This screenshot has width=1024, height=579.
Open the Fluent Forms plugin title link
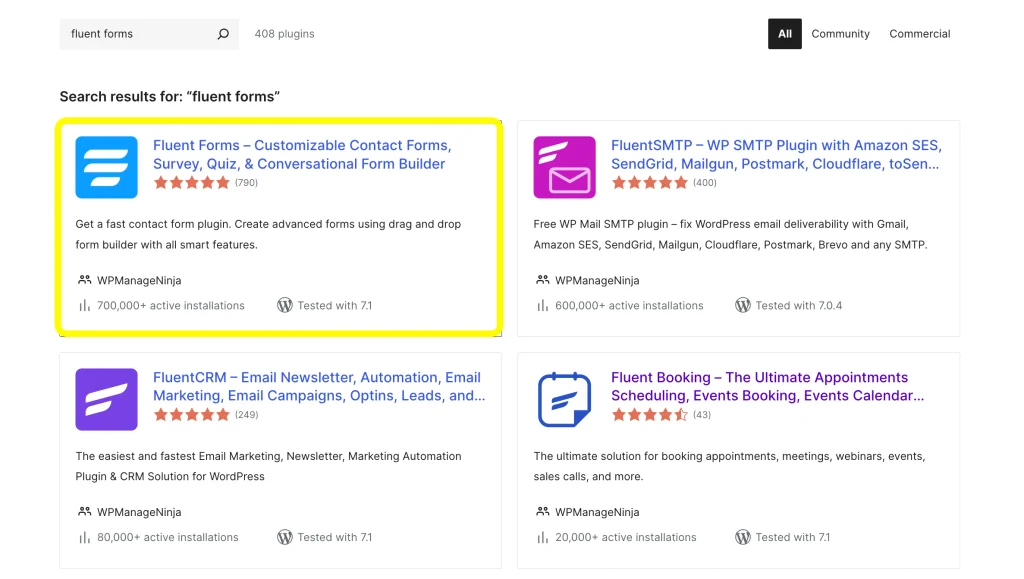302,155
